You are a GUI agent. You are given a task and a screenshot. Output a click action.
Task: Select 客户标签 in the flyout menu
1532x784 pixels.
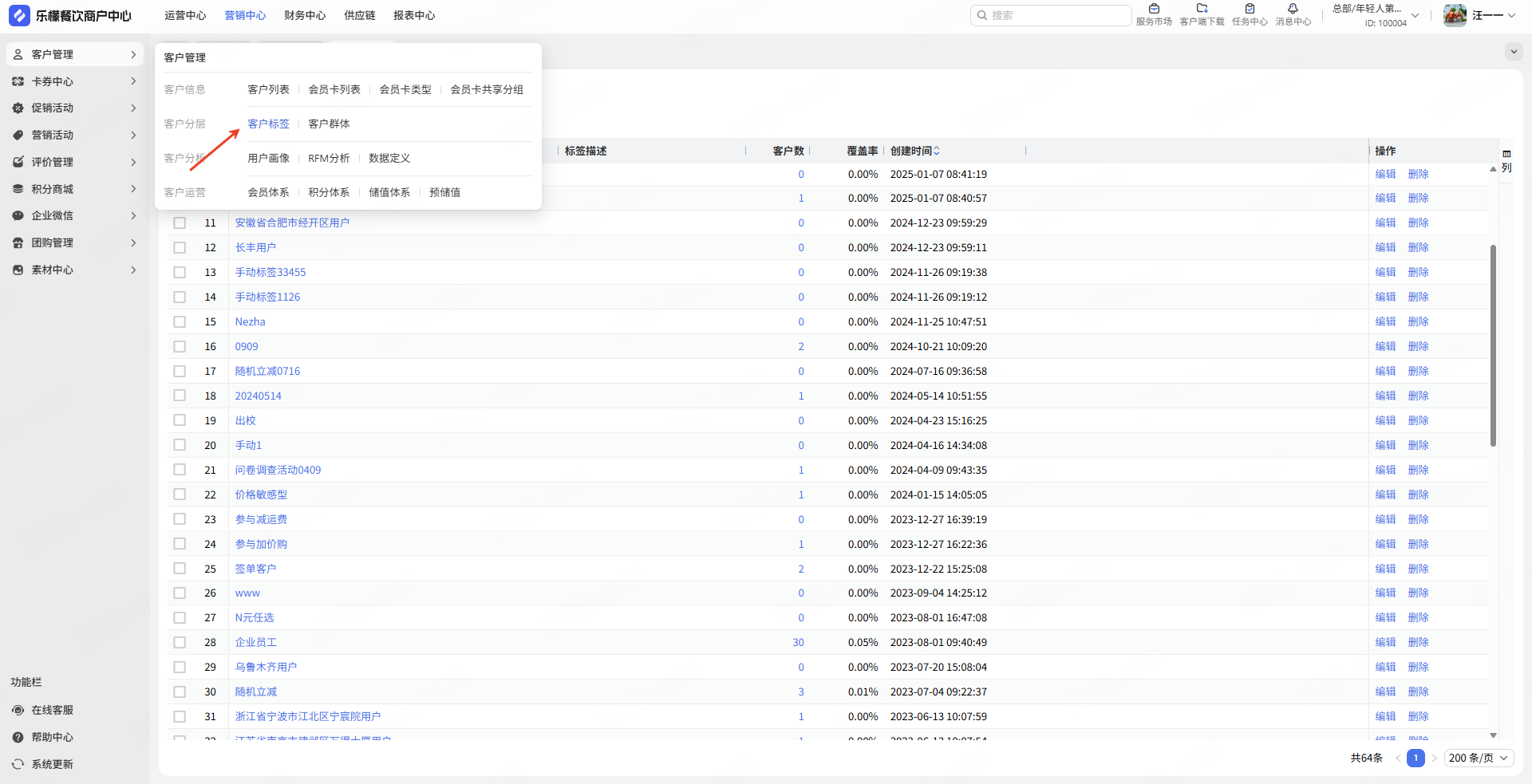click(268, 124)
